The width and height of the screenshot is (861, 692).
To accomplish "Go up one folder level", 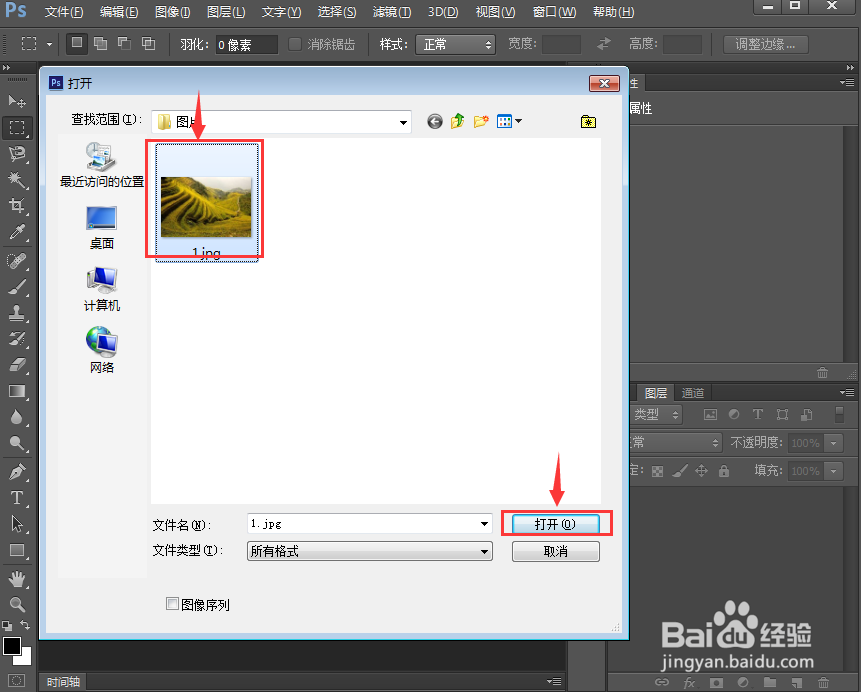I will pyautogui.click(x=457, y=121).
